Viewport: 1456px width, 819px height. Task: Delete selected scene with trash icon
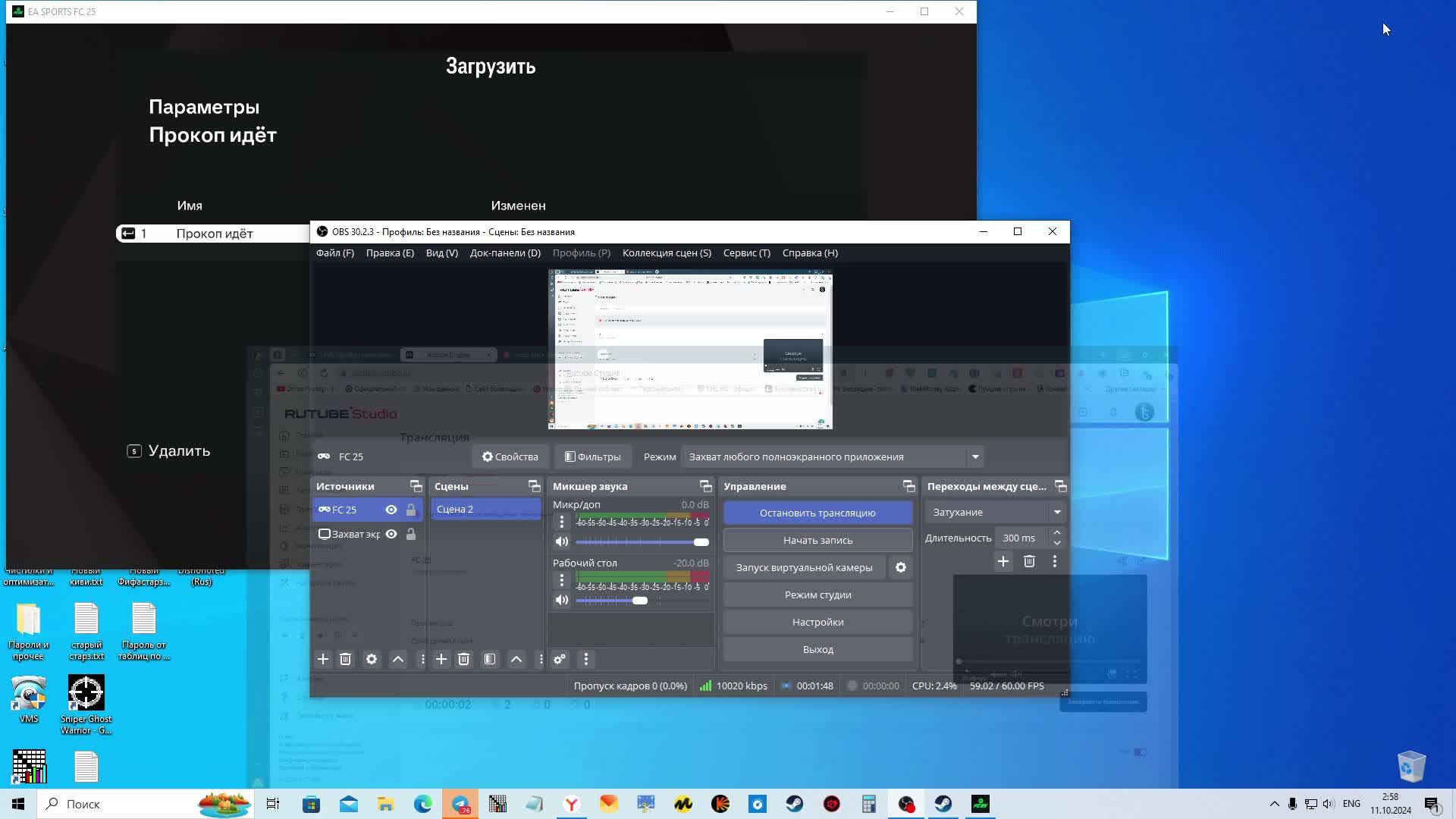[x=464, y=659]
